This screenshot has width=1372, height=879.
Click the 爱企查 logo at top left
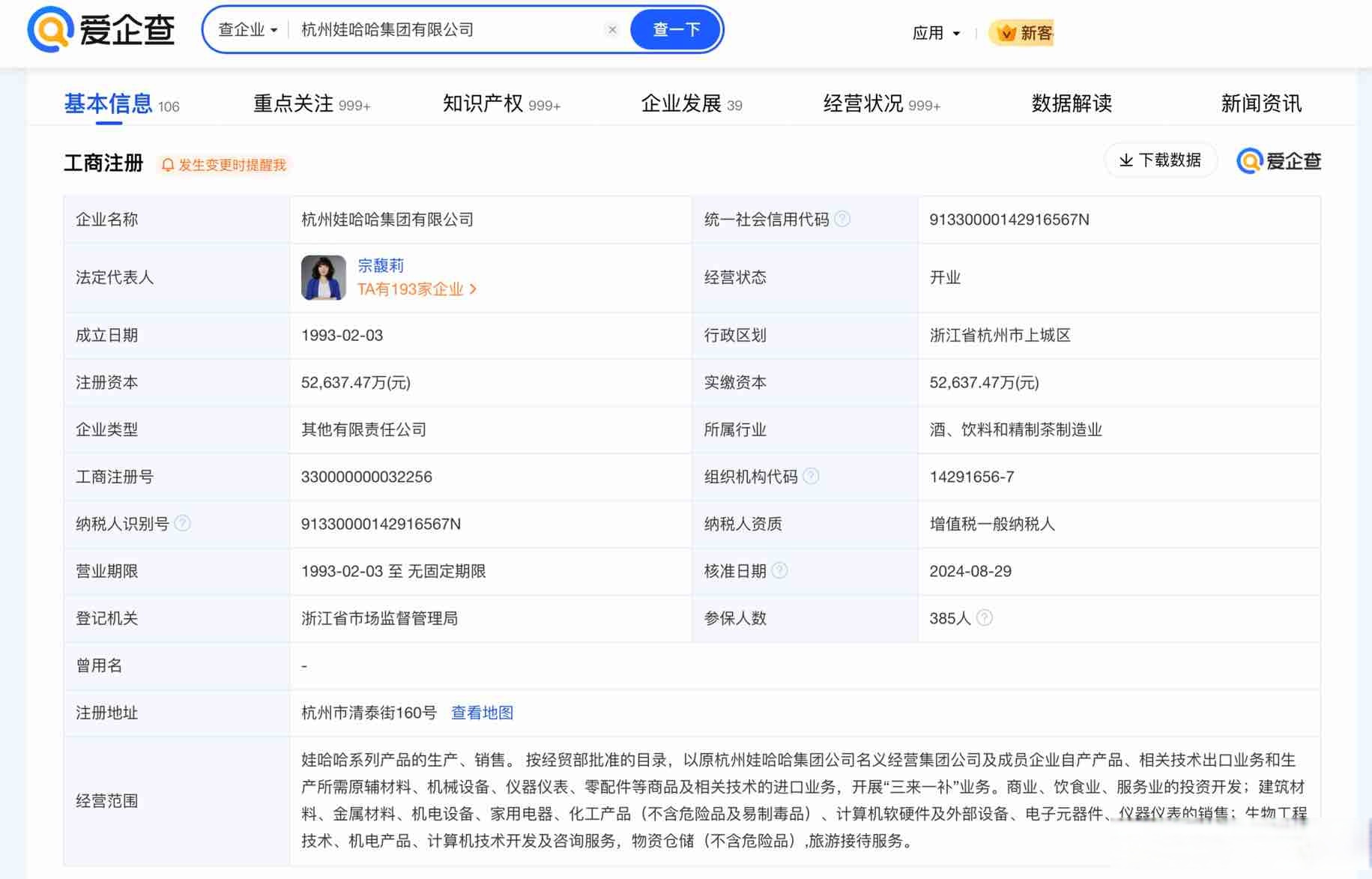point(101,30)
